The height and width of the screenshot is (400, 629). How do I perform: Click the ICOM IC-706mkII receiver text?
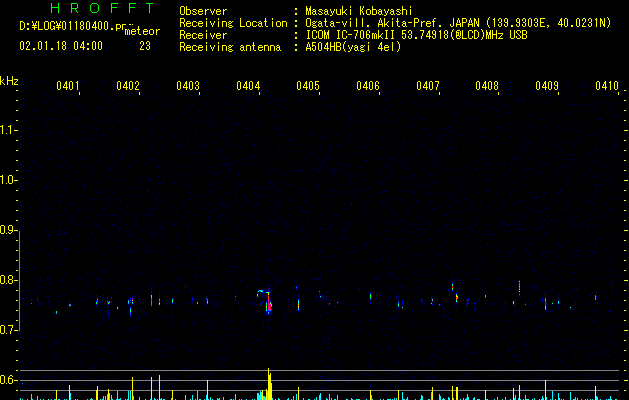[416, 35]
